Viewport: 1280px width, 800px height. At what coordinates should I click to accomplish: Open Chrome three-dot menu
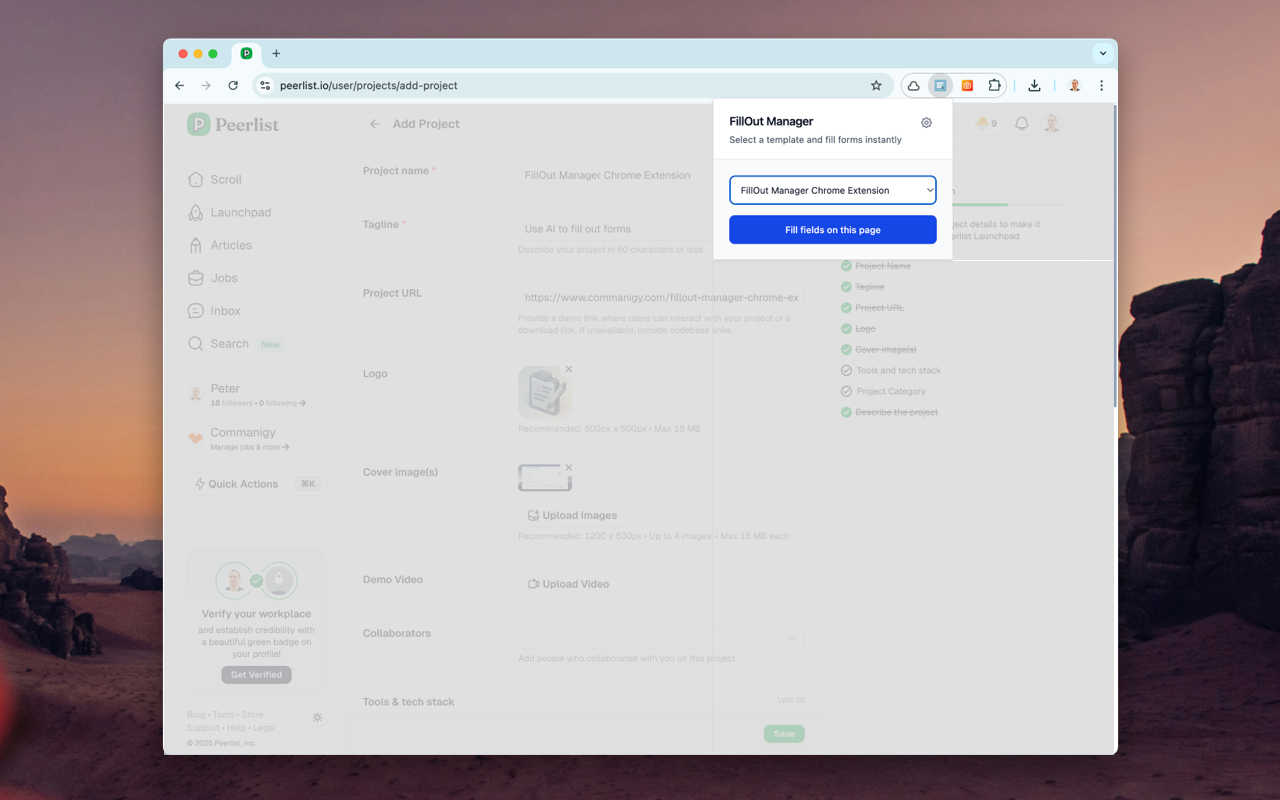[1101, 86]
